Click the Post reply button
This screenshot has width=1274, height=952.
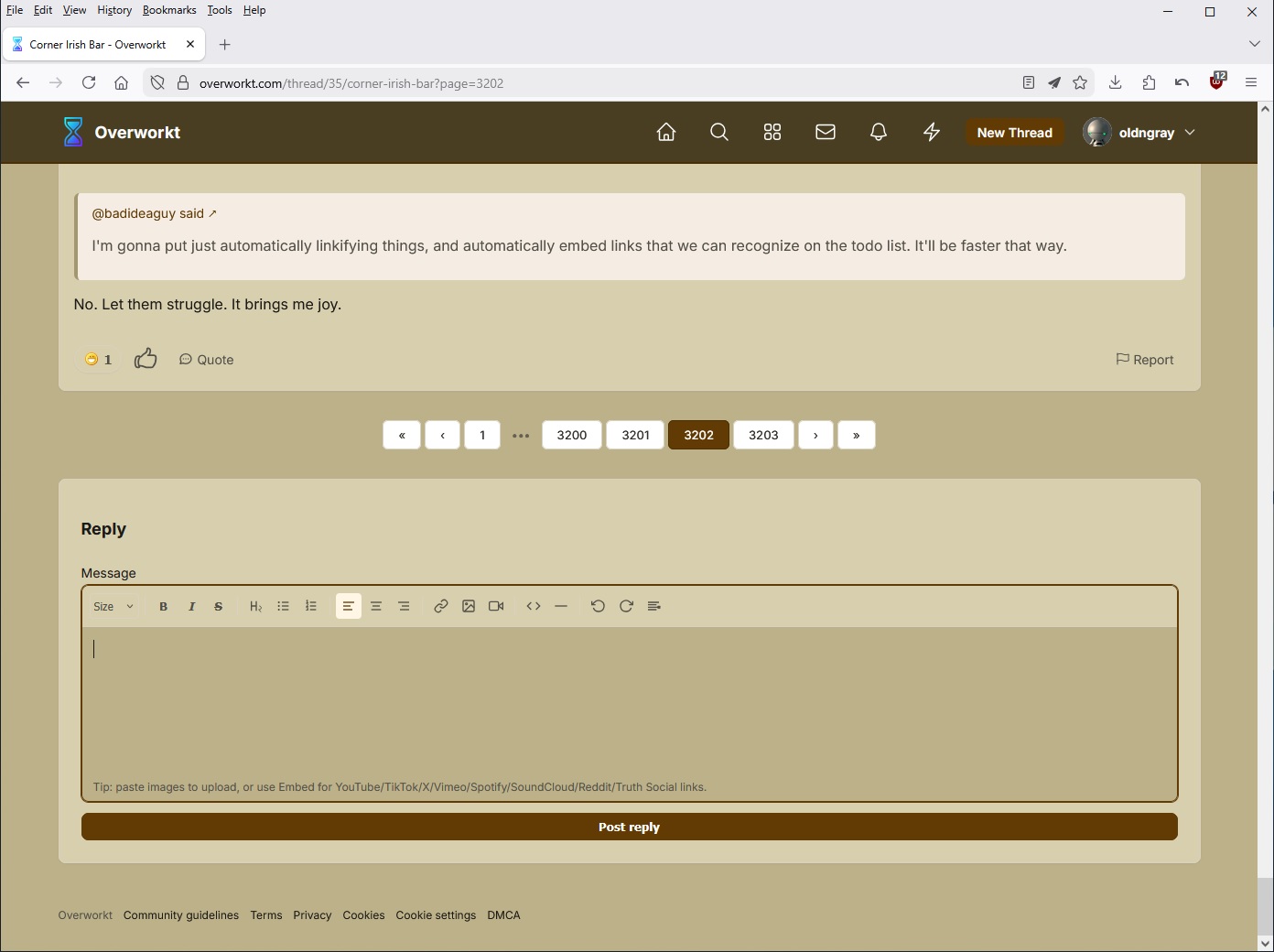pos(629,827)
